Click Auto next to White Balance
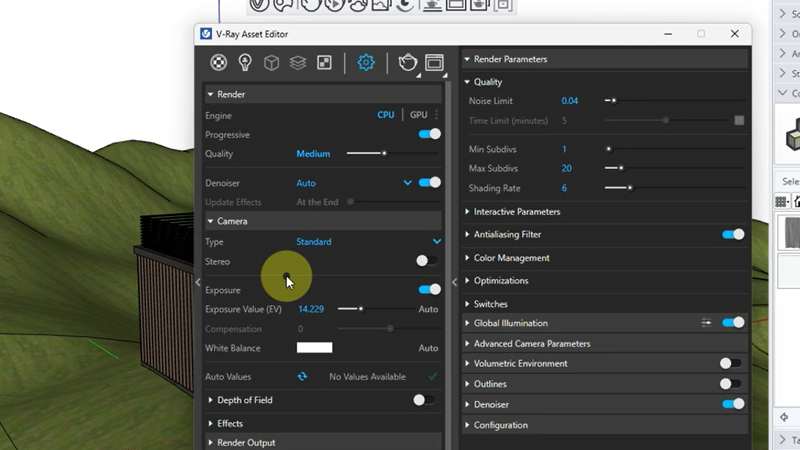 tap(428, 348)
